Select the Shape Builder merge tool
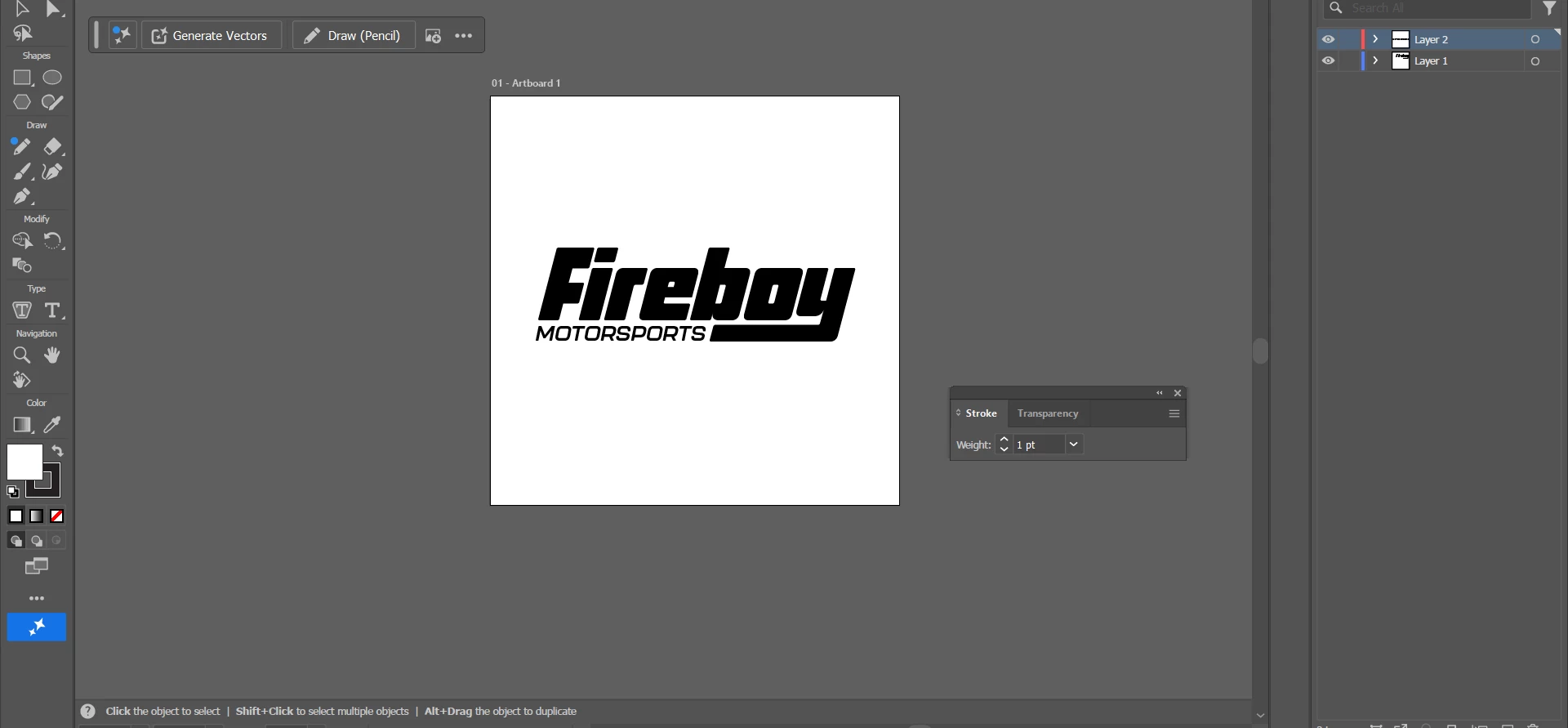 coord(22,266)
